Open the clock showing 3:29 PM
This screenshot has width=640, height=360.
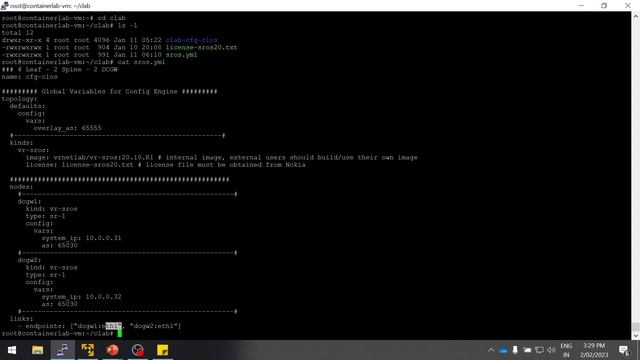[x=594, y=346]
